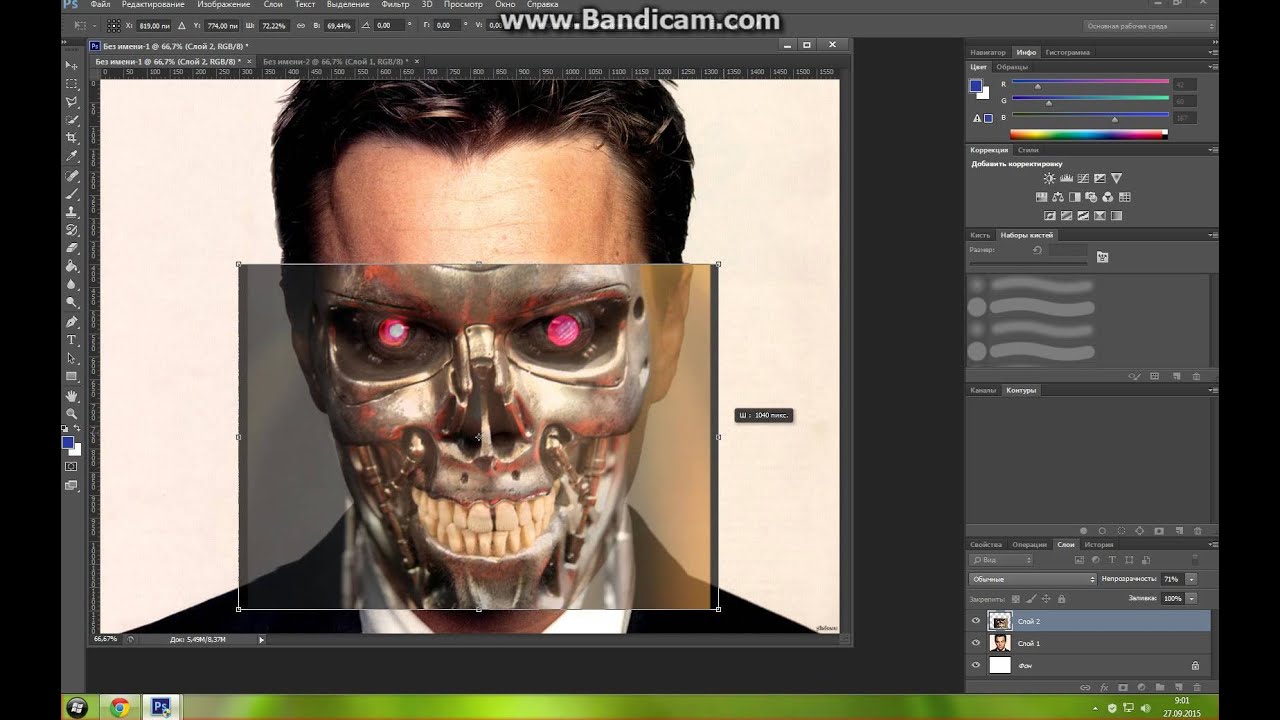Create a new layer group
This screenshot has width=1280, height=720.
point(1159,687)
